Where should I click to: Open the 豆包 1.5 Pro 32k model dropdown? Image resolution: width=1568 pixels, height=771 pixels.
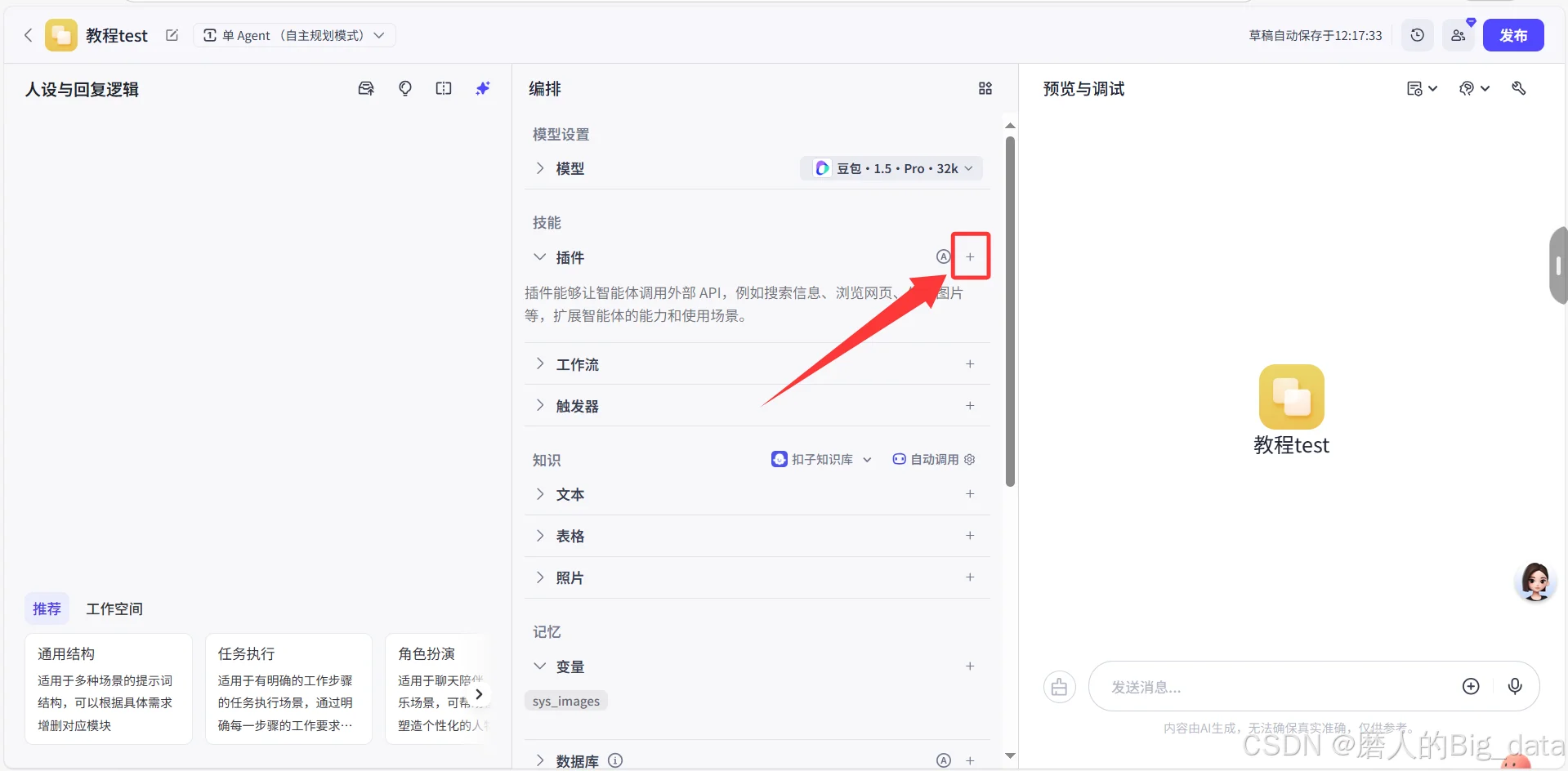(x=891, y=168)
